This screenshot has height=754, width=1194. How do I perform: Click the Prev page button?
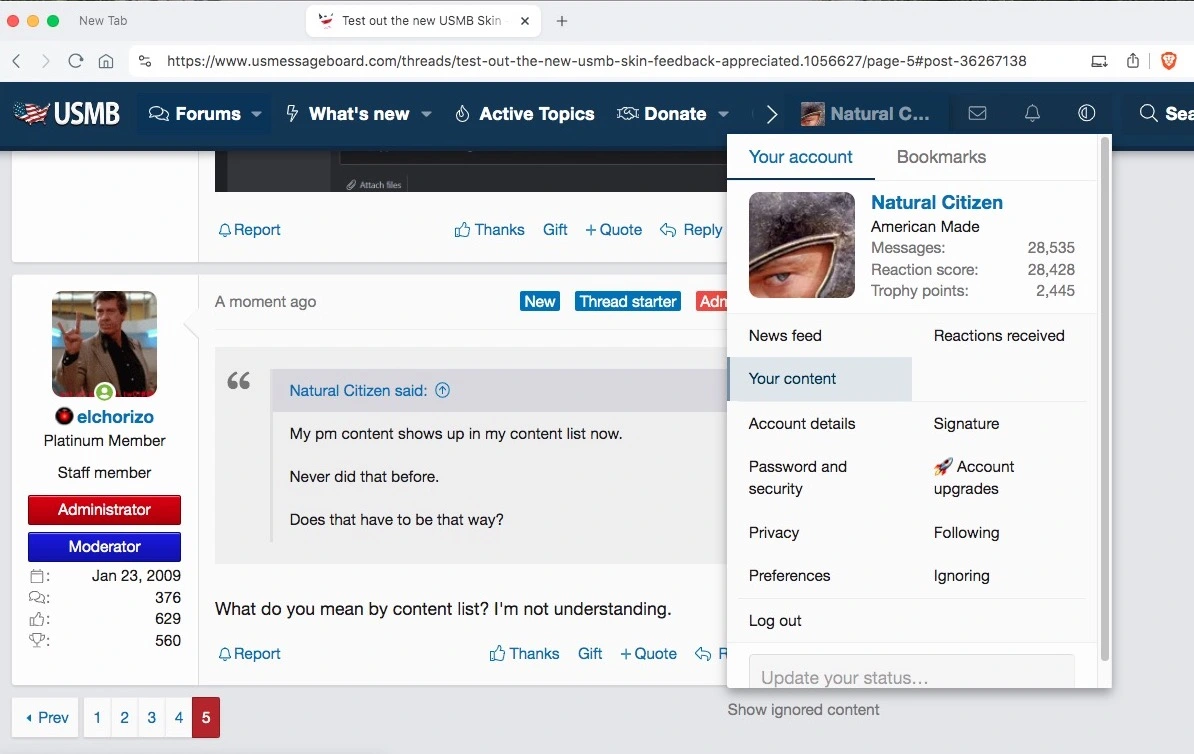tap(46, 718)
